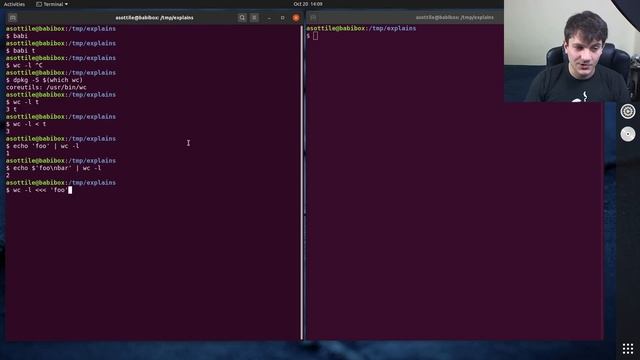The height and width of the screenshot is (360, 640).
Task: Click the '$ wc -l t' command line
Action: click(x=22, y=102)
